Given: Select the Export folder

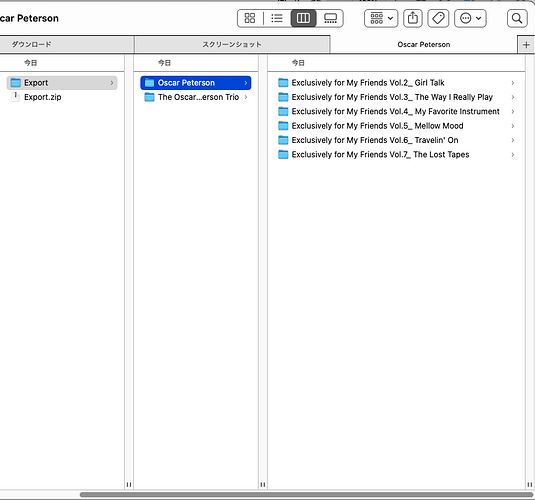Looking at the screenshot, I should (62, 83).
